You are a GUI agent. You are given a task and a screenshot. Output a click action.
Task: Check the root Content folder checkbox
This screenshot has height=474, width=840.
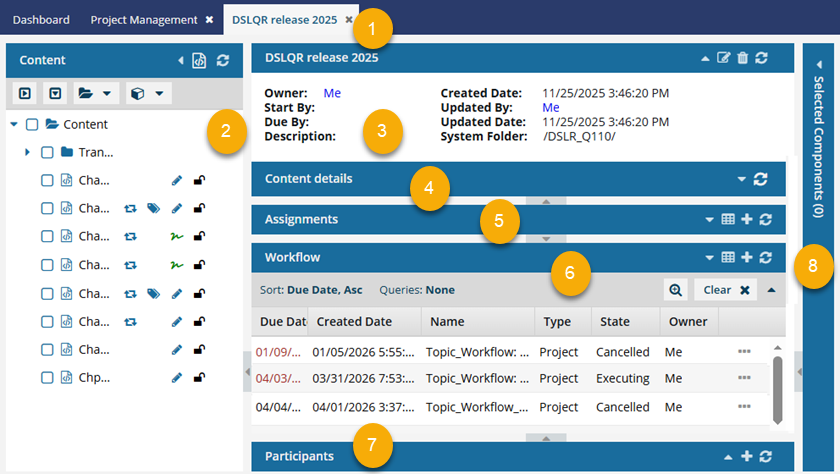click(x=32, y=125)
